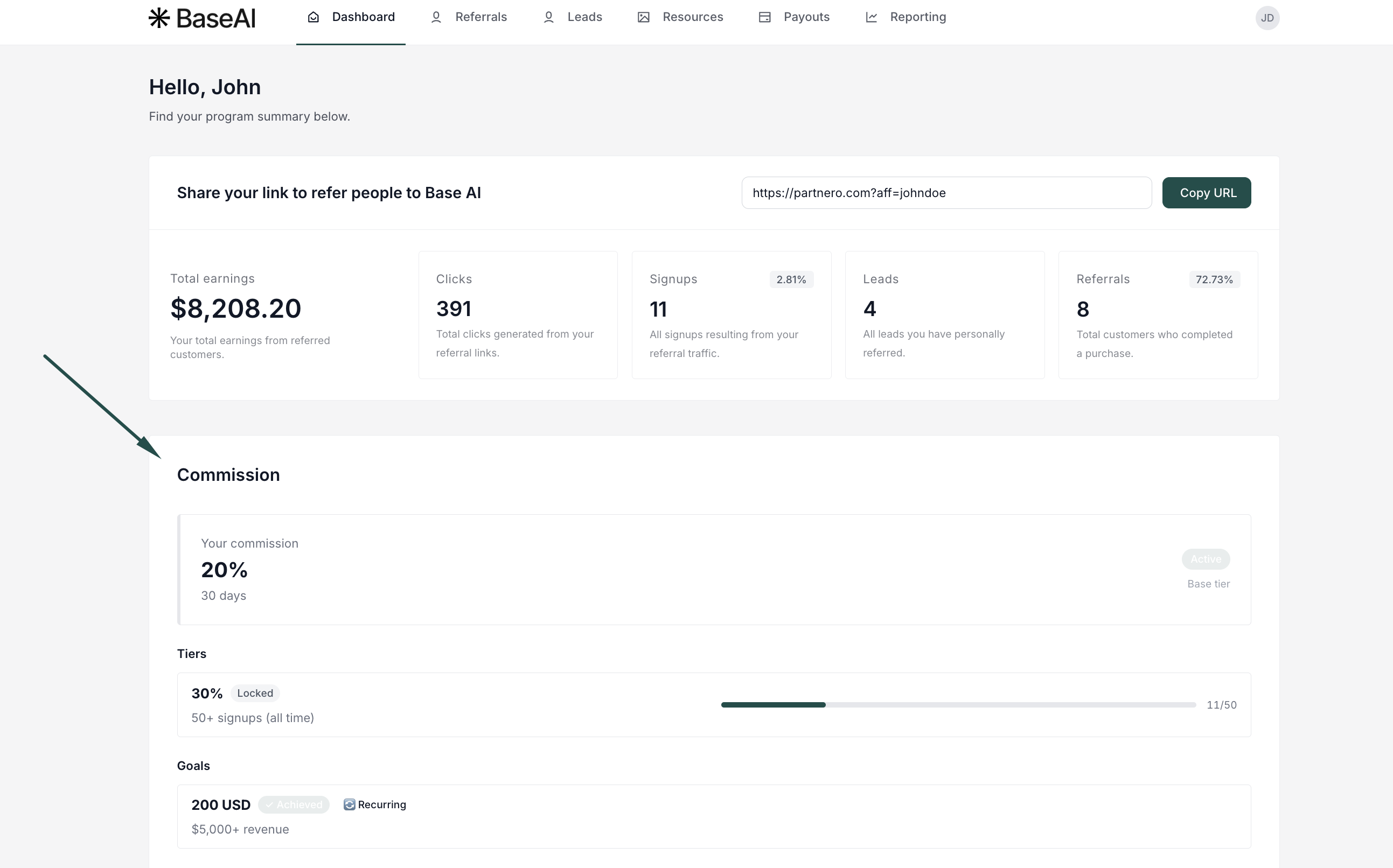Click the Payouts card icon
Image resolution: width=1393 pixels, height=868 pixels.
click(764, 17)
